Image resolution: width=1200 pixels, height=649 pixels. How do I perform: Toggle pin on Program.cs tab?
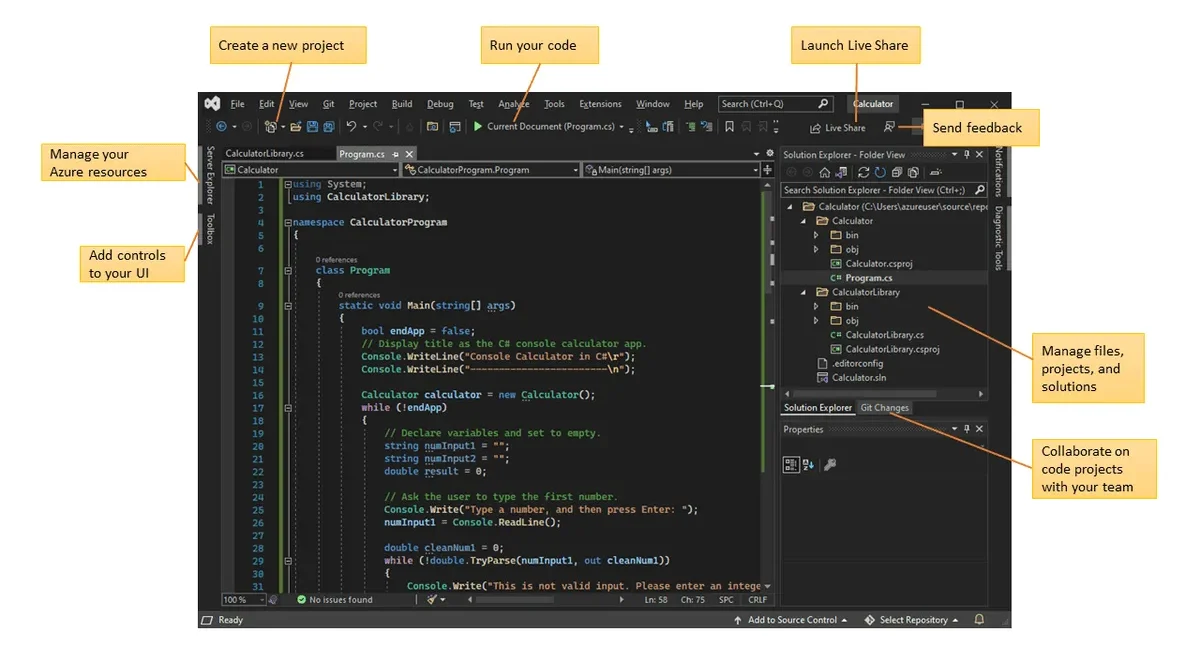pos(396,155)
